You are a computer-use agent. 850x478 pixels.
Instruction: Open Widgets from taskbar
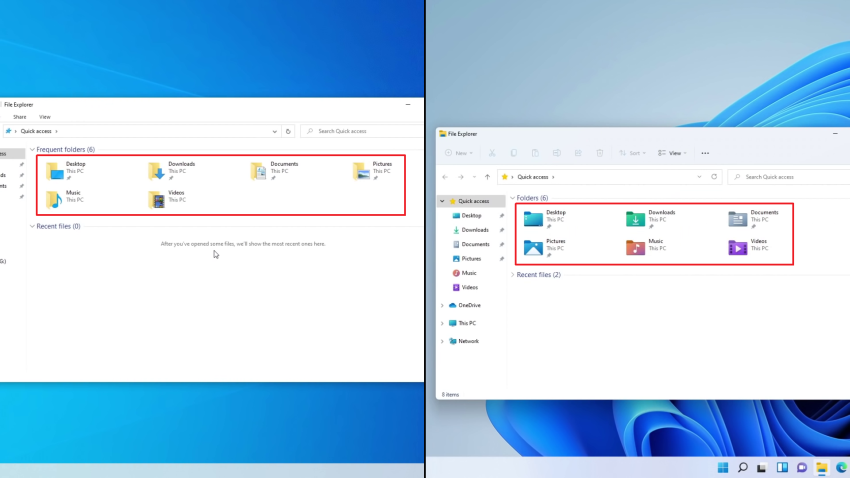(x=782, y=467)
